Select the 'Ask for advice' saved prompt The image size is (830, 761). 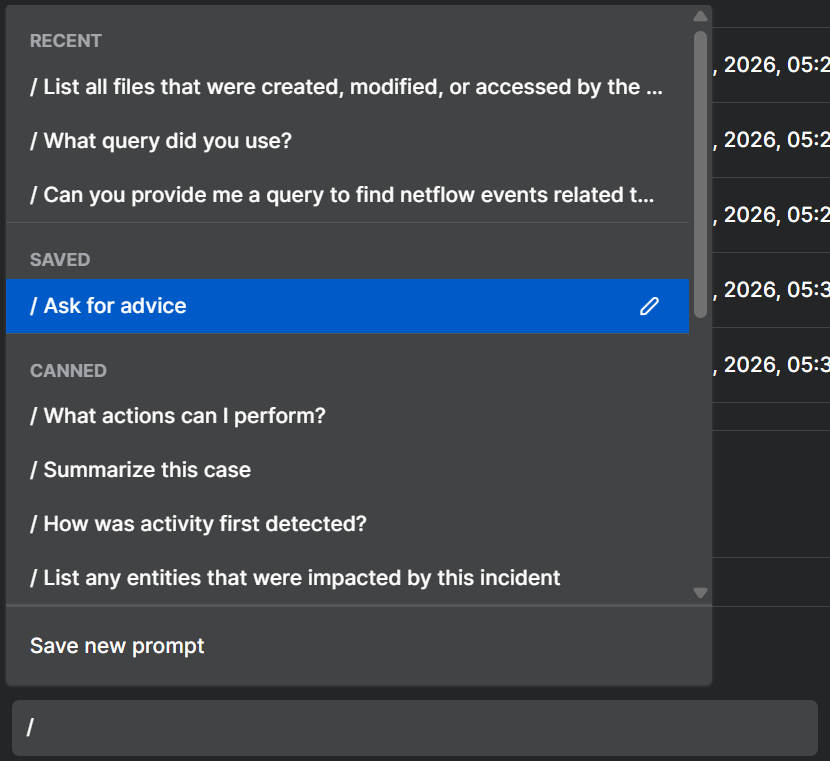300,306
